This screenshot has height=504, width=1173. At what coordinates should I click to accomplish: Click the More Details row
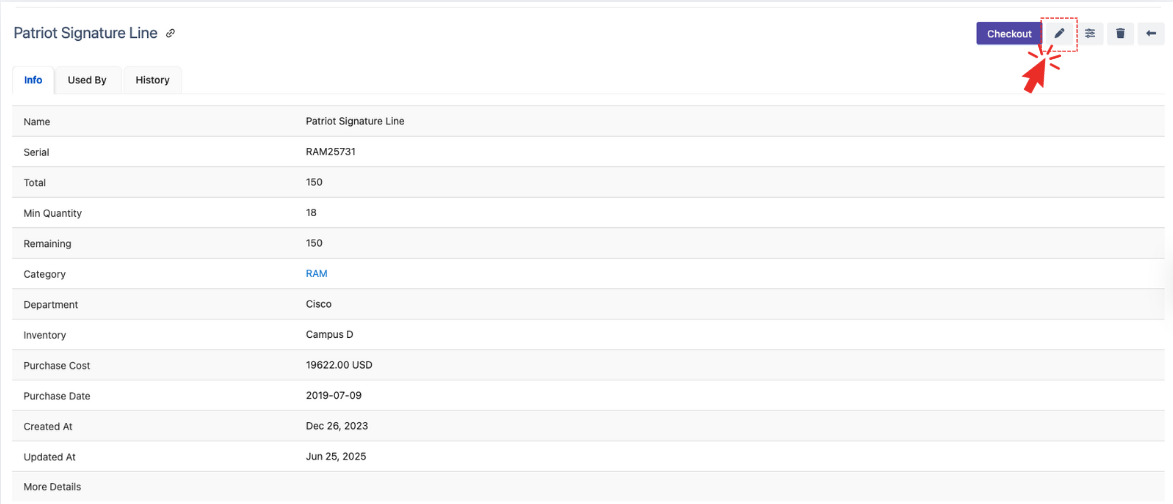pyautogui.click(x=52, y=487)
